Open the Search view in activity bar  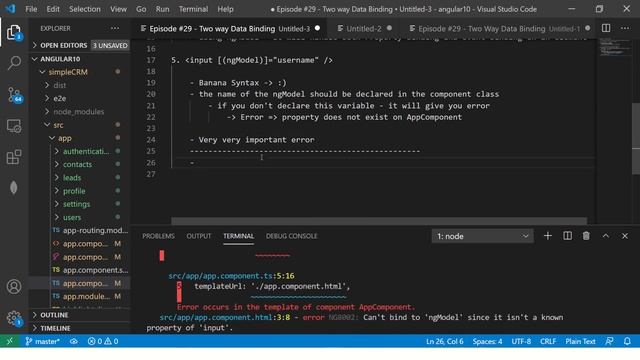coord(14,63)
